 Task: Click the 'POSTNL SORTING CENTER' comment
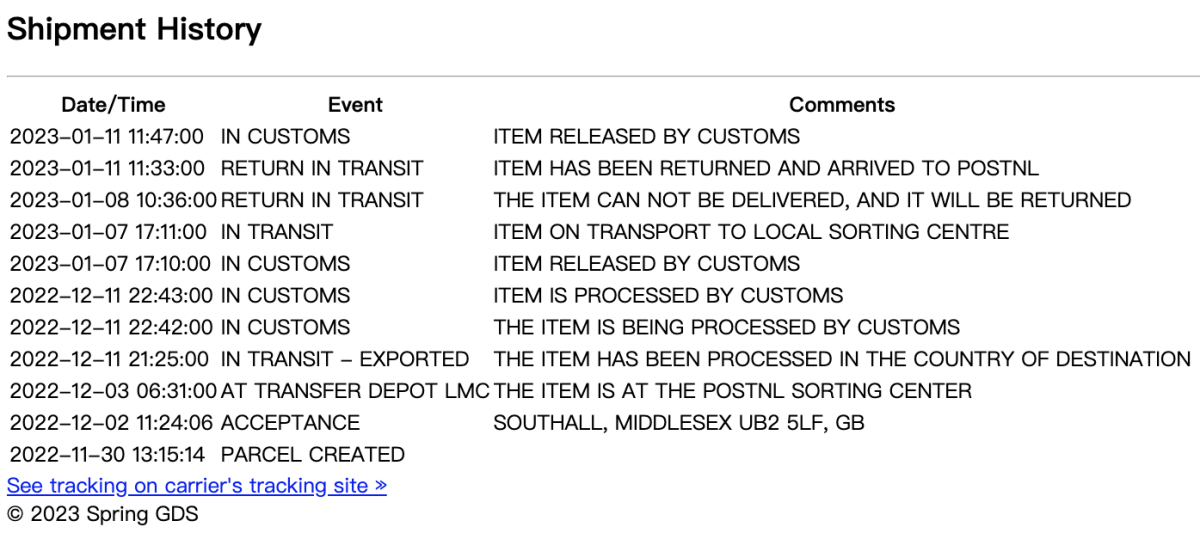tap(732, 391)
